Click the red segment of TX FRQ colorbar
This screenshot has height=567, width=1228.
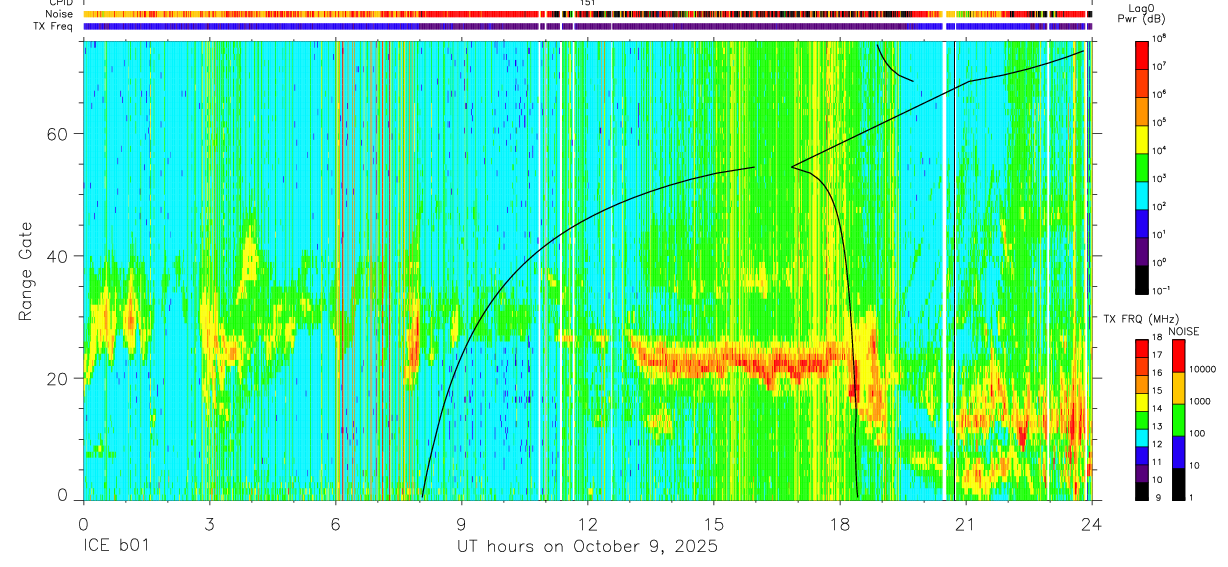point(1142,348)
